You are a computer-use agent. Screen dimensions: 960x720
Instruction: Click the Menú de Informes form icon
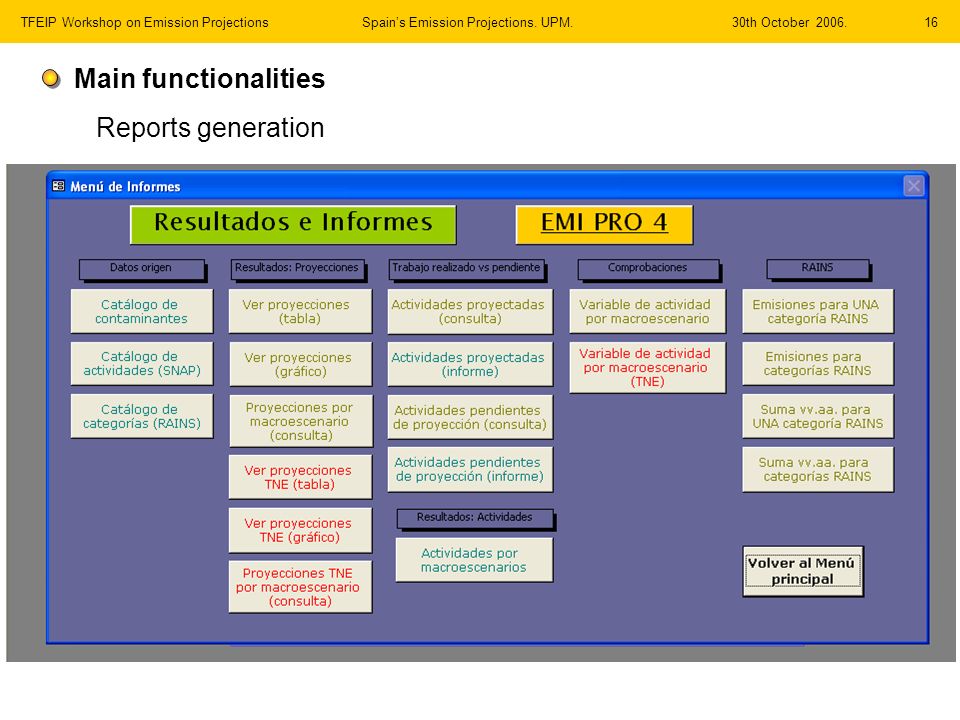pyautogui.click(x=59, y=186)
